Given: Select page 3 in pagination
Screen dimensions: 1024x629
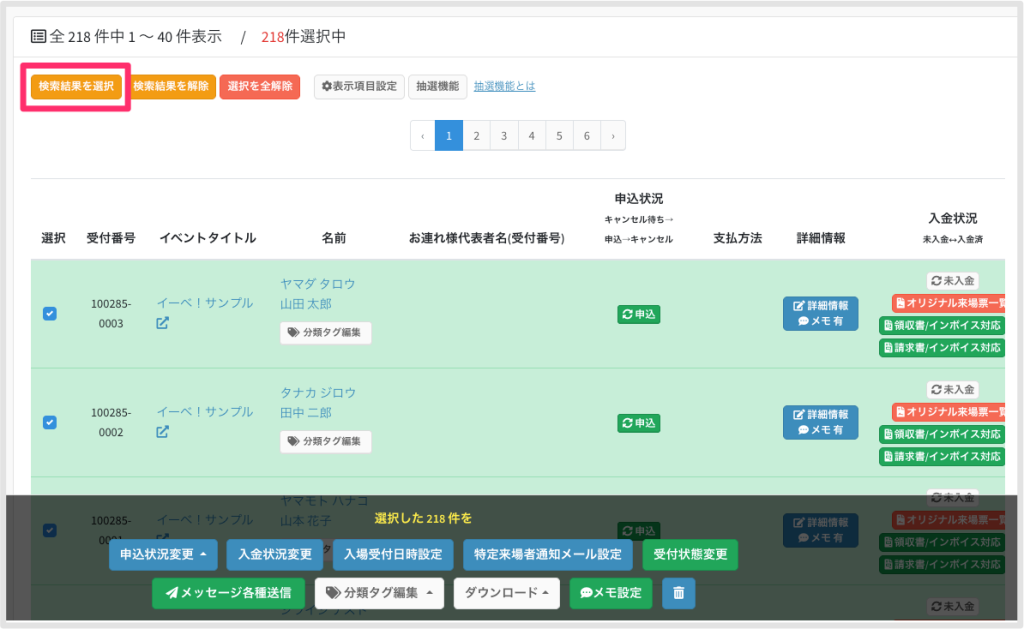Looking at the screenshot, I should point(504,136).
